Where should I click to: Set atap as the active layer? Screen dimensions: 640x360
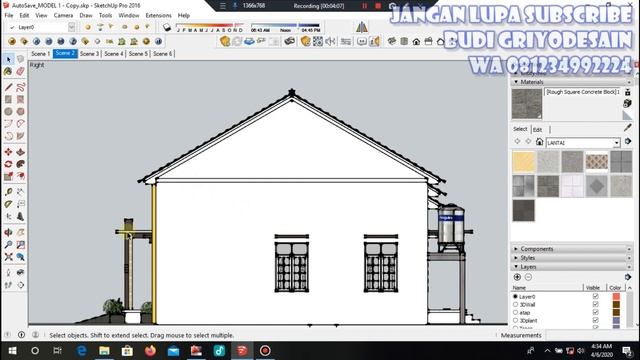click(x=515, y=312)
